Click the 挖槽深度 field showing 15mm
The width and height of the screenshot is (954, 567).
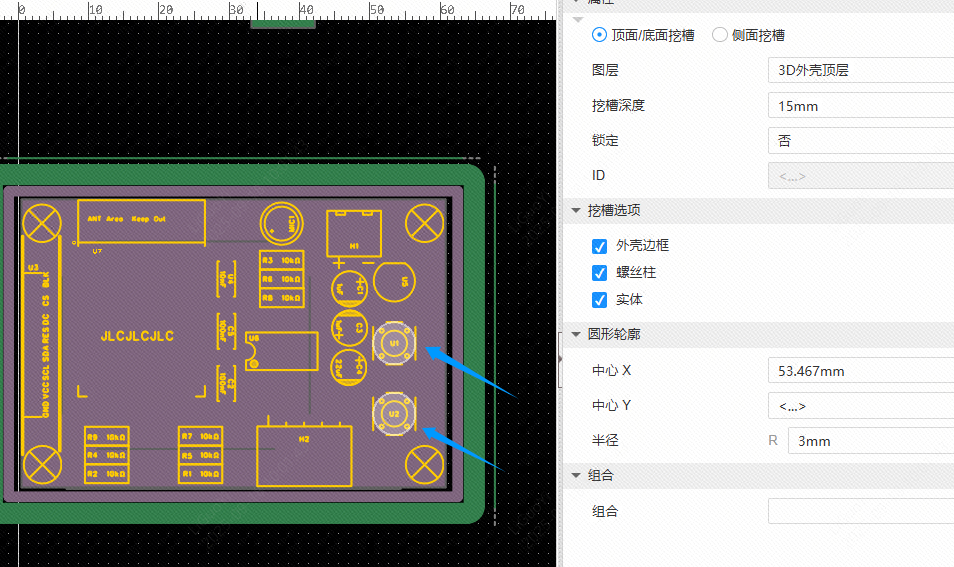[860, 106]
